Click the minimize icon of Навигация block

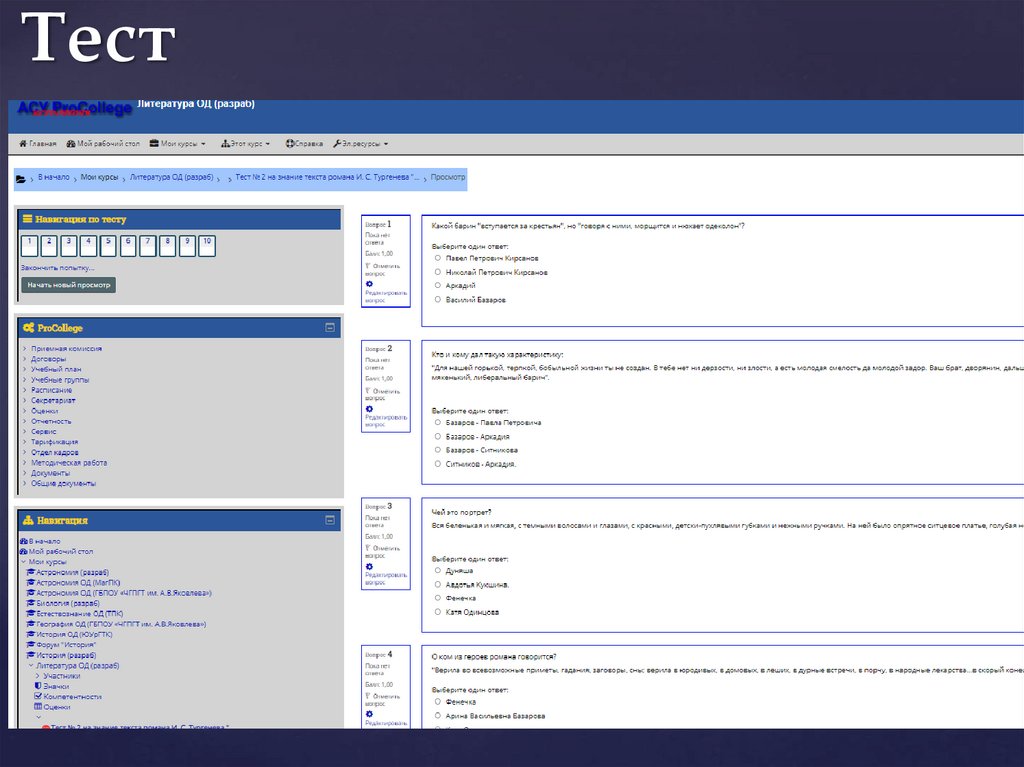(330, 520)
